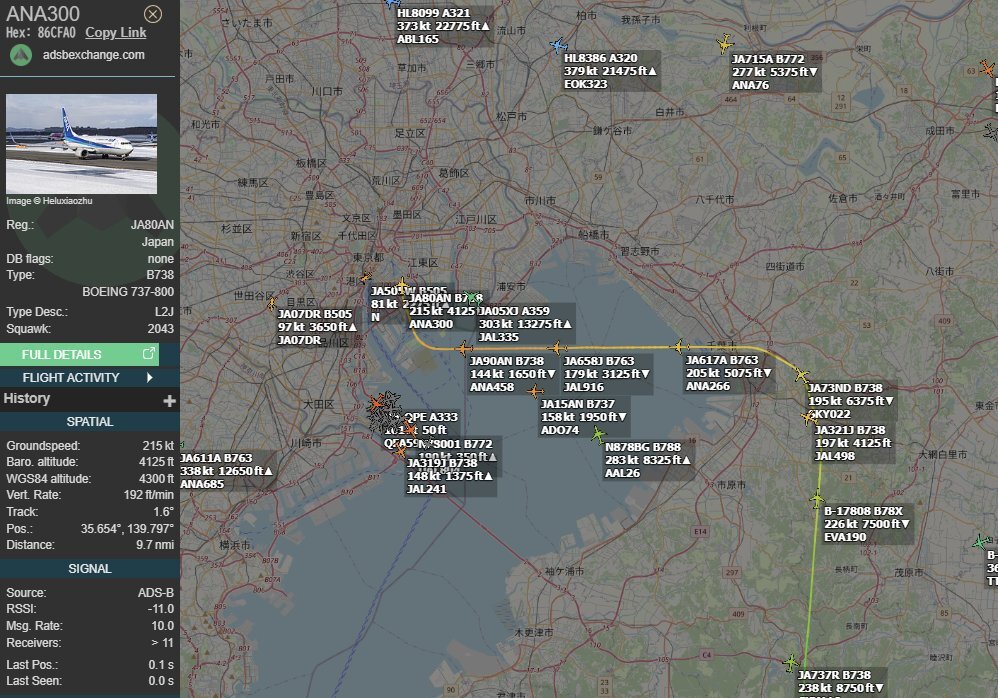Close the ANA300 aircraft info panel
The image size is (998, 698).
(x=153, y=14)
